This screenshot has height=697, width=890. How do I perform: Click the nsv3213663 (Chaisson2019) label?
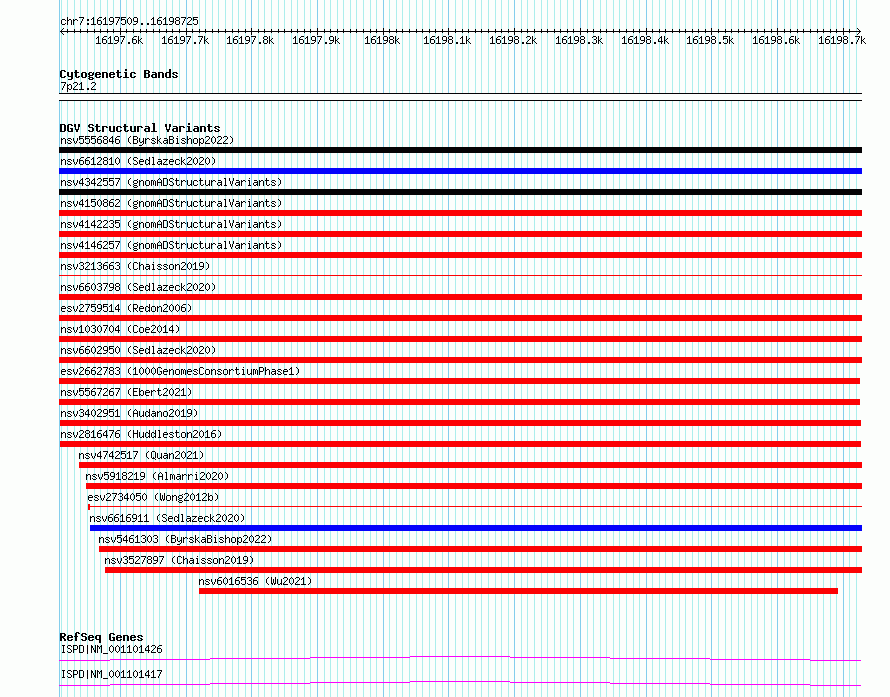[x=135, y=266]
